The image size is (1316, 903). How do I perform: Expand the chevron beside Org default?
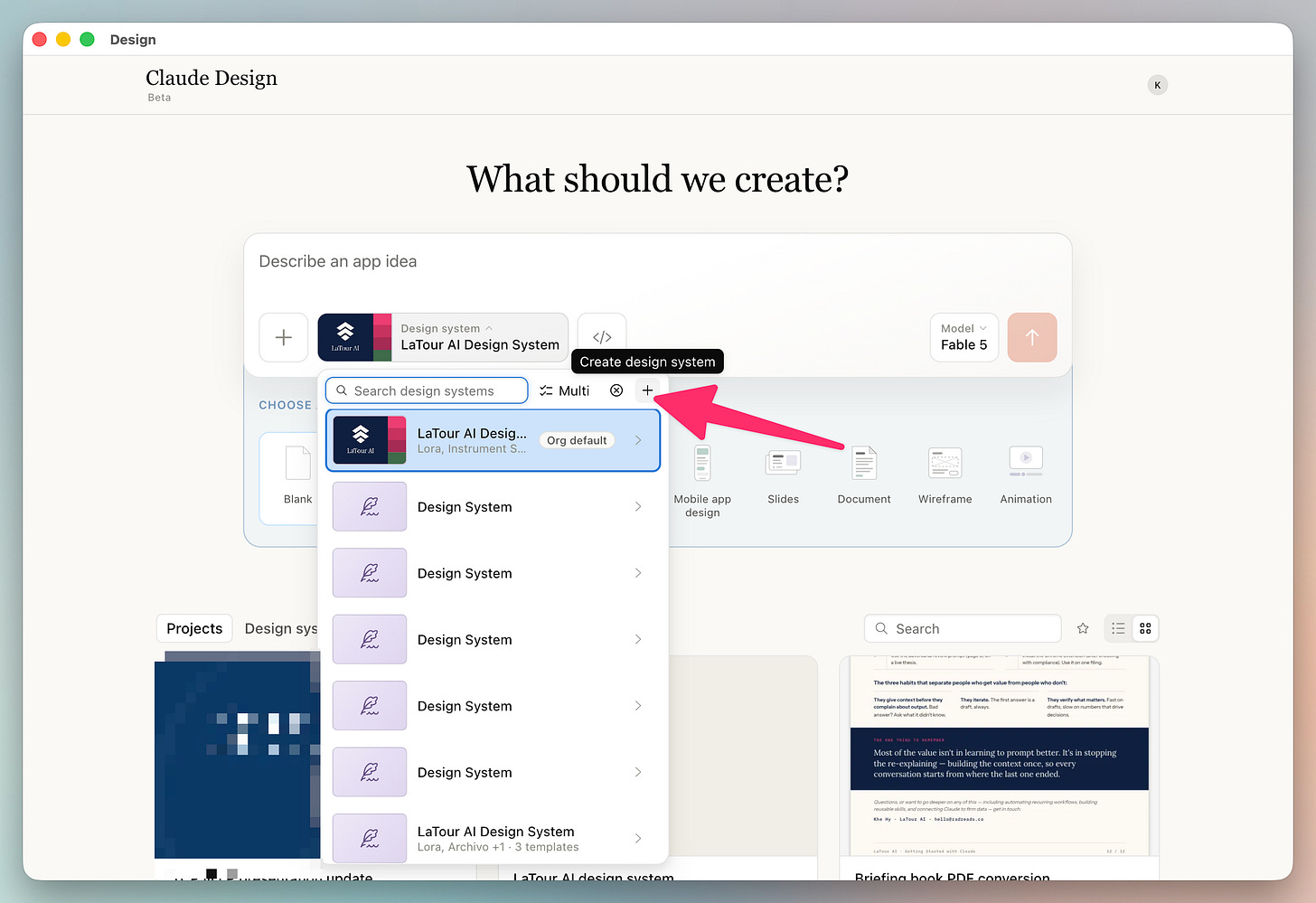[x=638, y=440]
